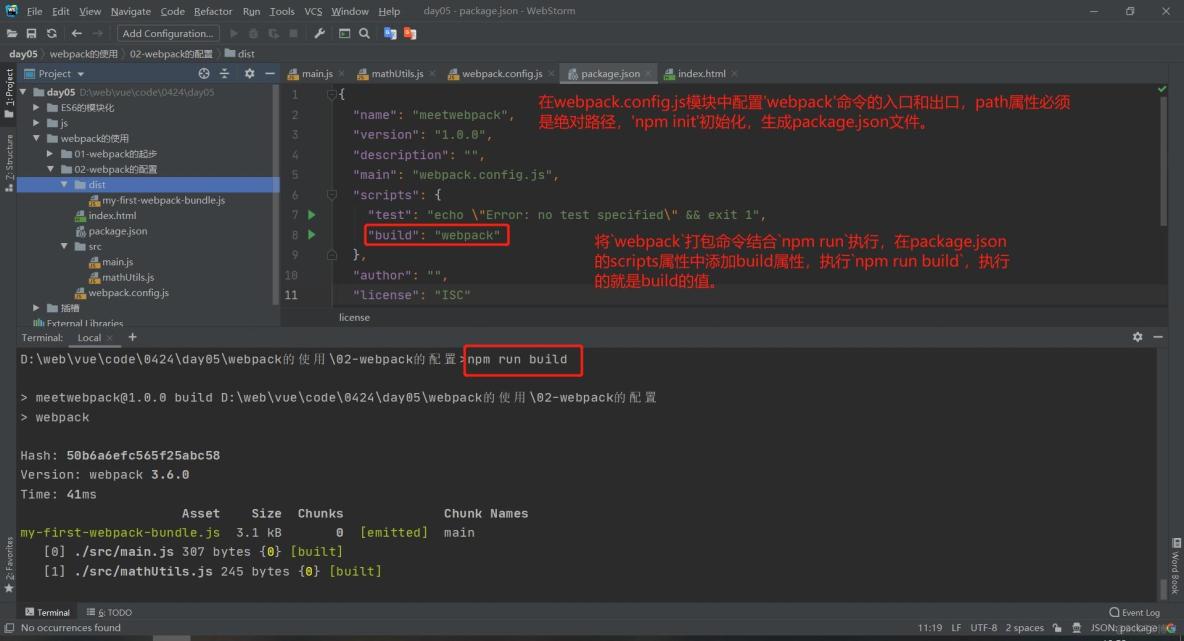
Task: Select the 'Locate opened file' target icon in Project panel
Action: tap(205, 73)
